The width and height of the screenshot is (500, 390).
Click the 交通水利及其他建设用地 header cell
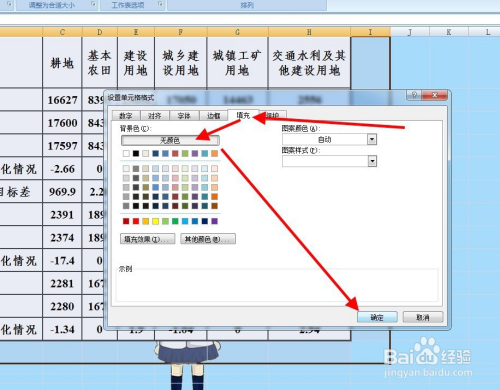click(x=309, y=62)
